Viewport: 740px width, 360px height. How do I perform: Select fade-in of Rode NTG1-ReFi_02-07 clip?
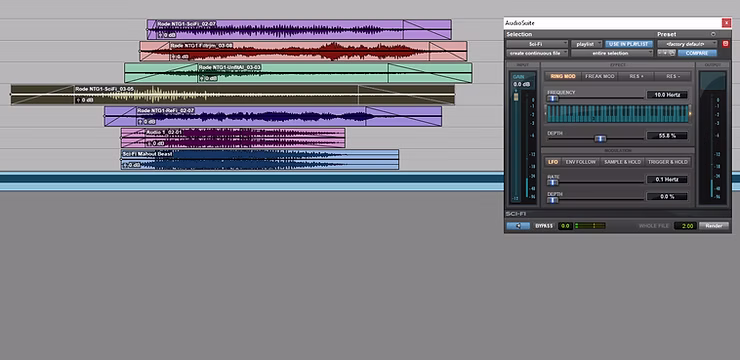[120, 117]
